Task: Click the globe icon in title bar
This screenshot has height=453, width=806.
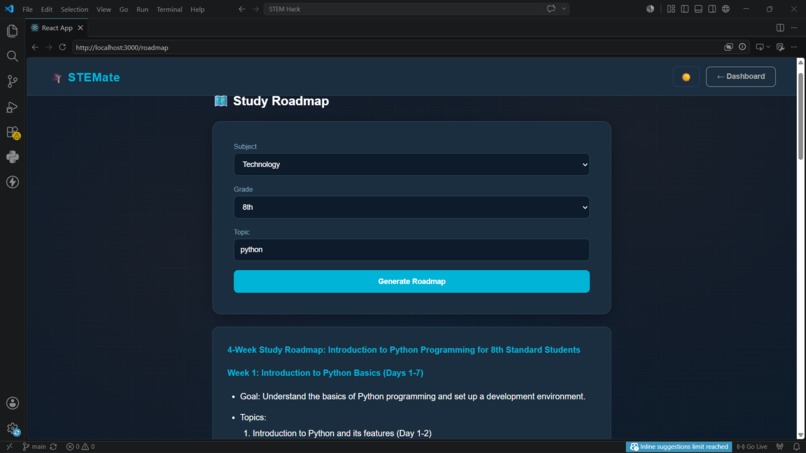Action: pos(725,9)
